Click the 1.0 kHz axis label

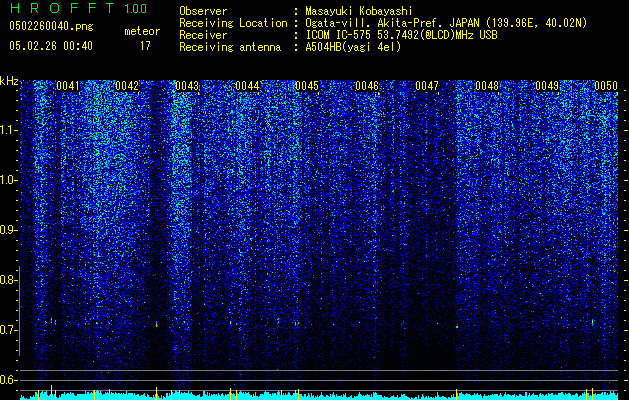8,180
